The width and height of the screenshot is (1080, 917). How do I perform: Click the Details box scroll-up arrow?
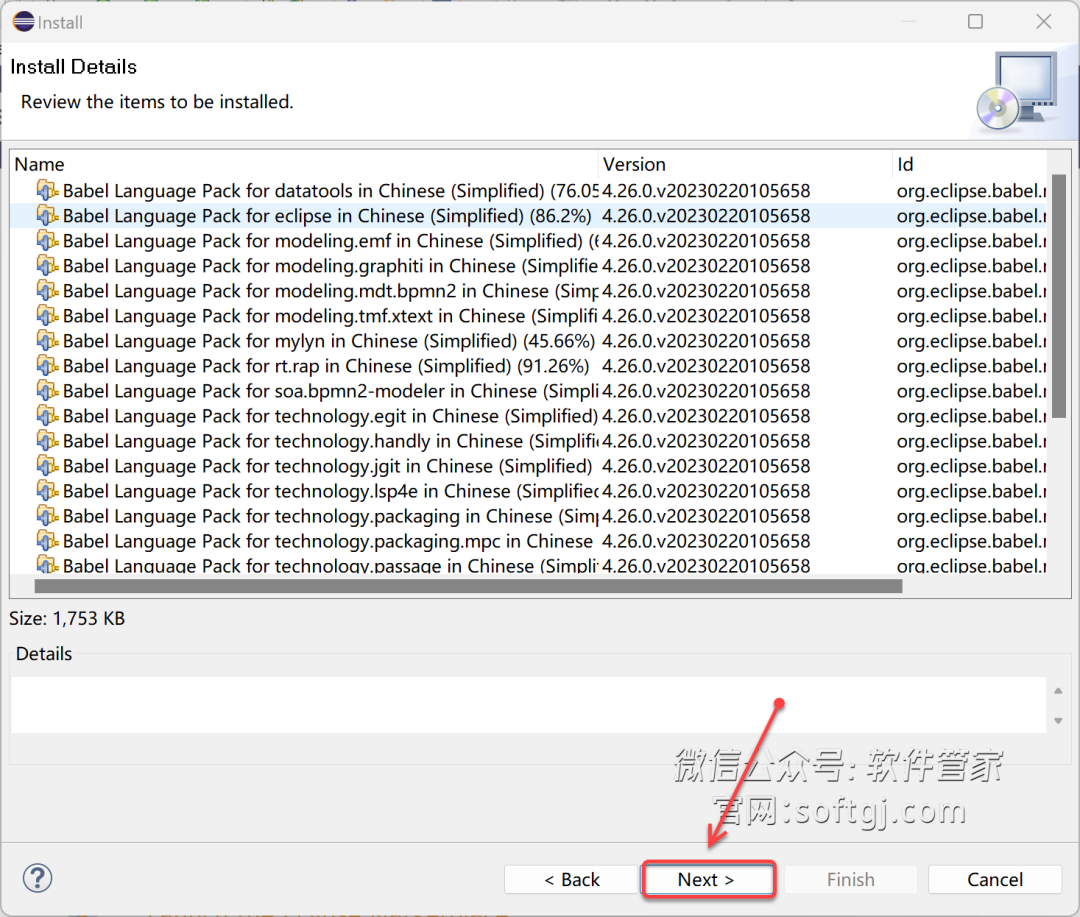click(x=1058, y=690)
